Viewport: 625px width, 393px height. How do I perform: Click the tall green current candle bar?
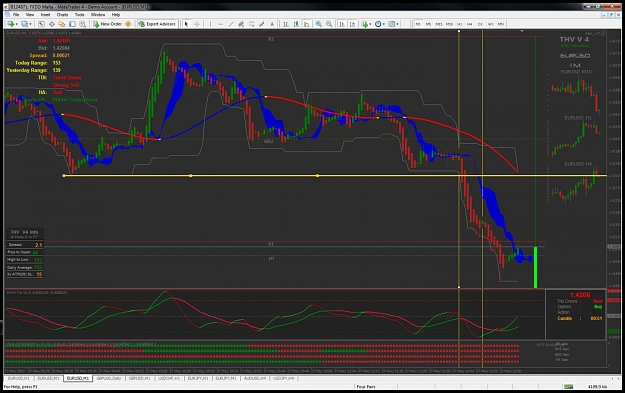click(x=535, y=267)
